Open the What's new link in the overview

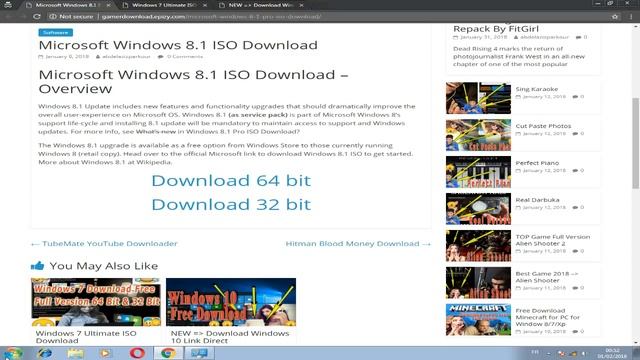click(156, 131)
